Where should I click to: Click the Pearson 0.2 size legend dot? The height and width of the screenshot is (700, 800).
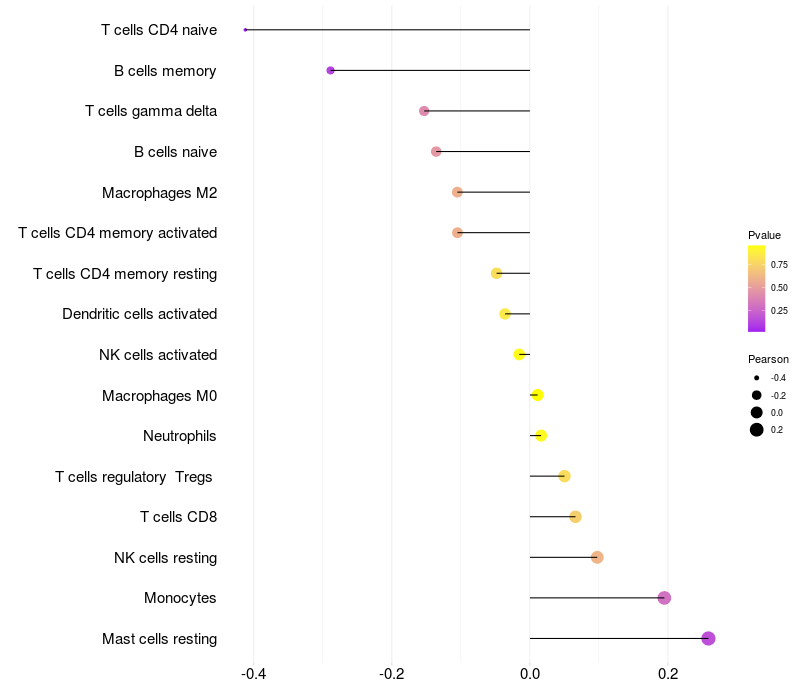(757, 430)
